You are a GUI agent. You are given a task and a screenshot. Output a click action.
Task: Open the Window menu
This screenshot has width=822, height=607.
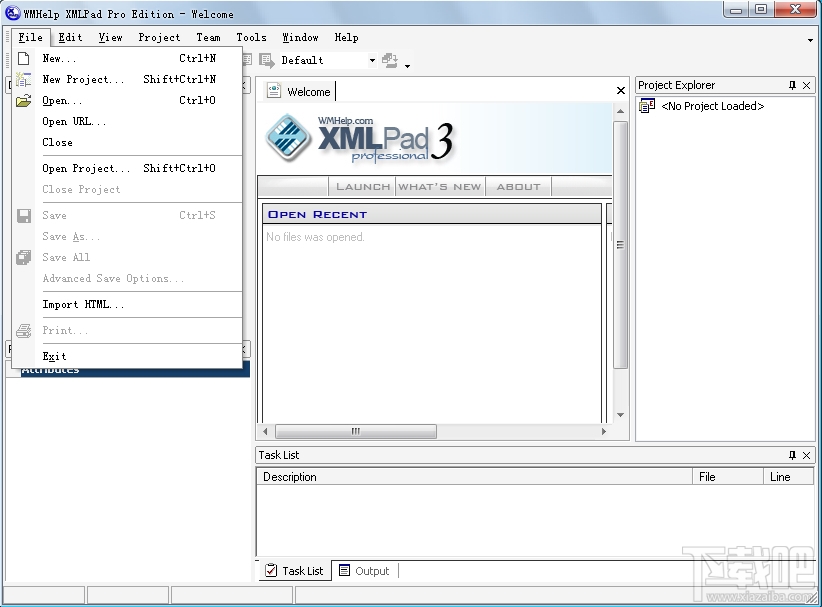(300, 37)
